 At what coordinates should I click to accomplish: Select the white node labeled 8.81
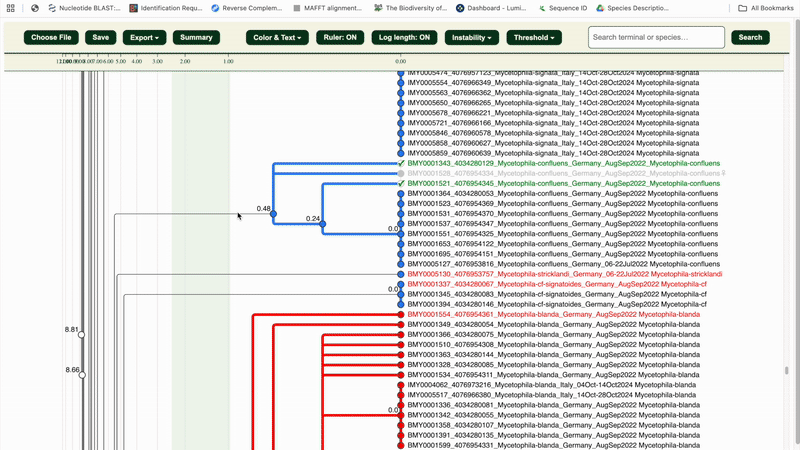pos(82,335)
